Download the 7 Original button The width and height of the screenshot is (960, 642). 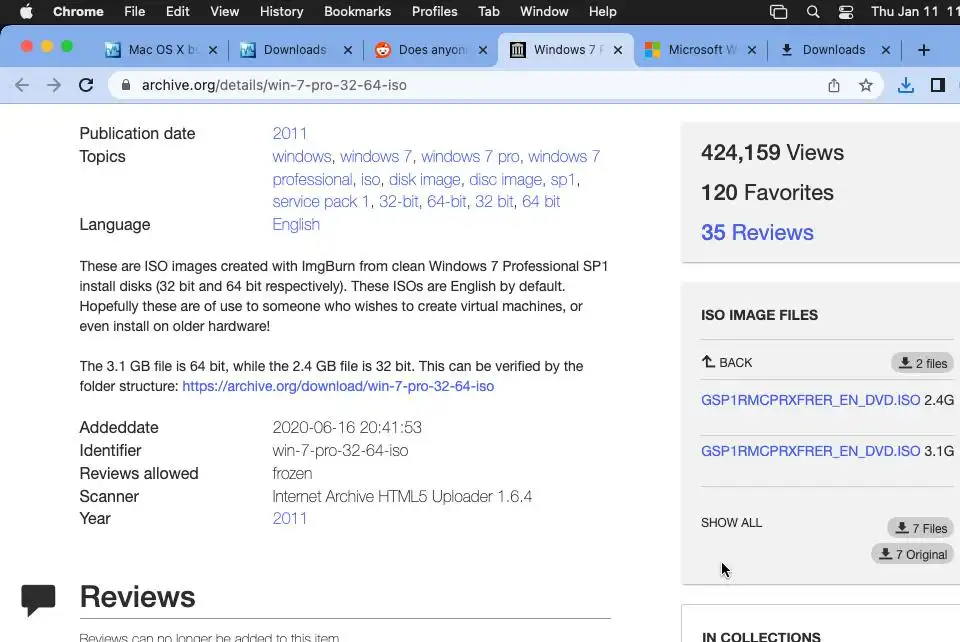[x=912, y=554]
